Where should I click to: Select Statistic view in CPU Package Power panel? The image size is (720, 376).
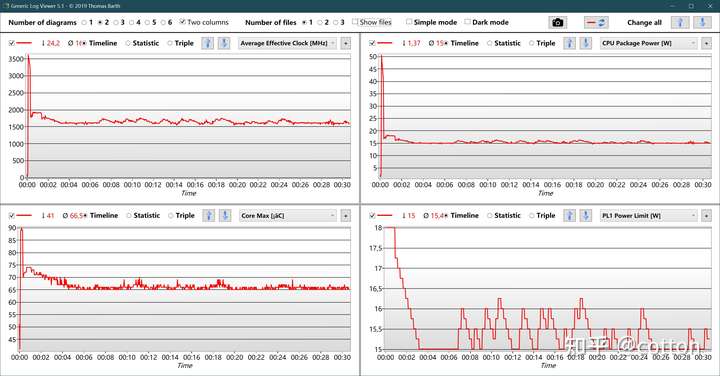pyautogui.click(x=504, y=43)
